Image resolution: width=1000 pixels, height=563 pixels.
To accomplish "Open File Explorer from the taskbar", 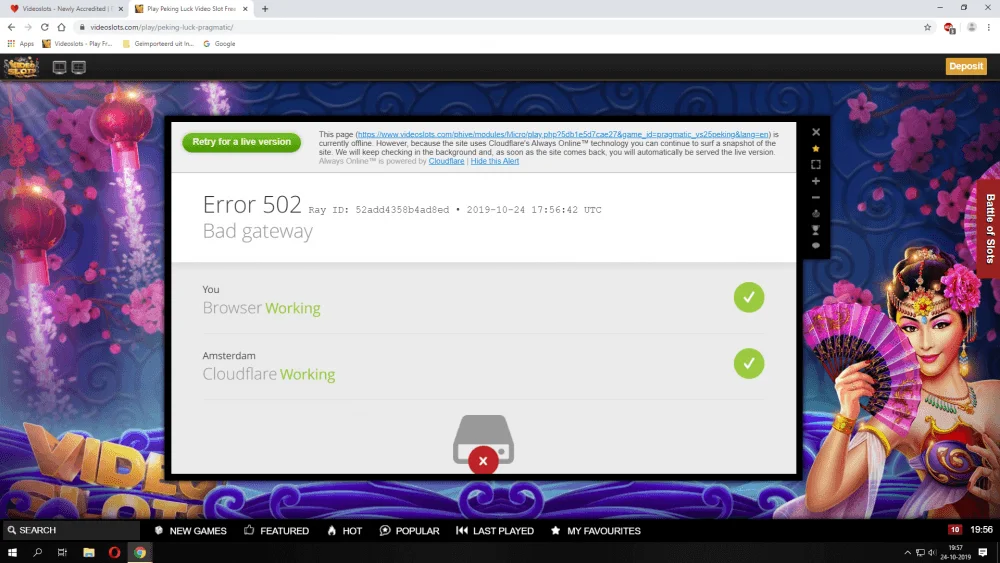I will [89, 552].
